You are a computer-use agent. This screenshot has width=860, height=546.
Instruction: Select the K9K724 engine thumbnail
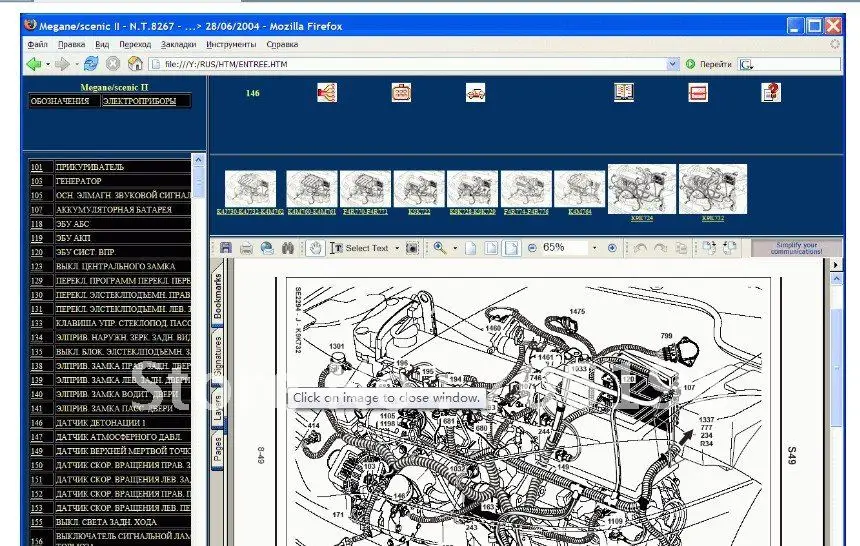(x=642, y=189)
